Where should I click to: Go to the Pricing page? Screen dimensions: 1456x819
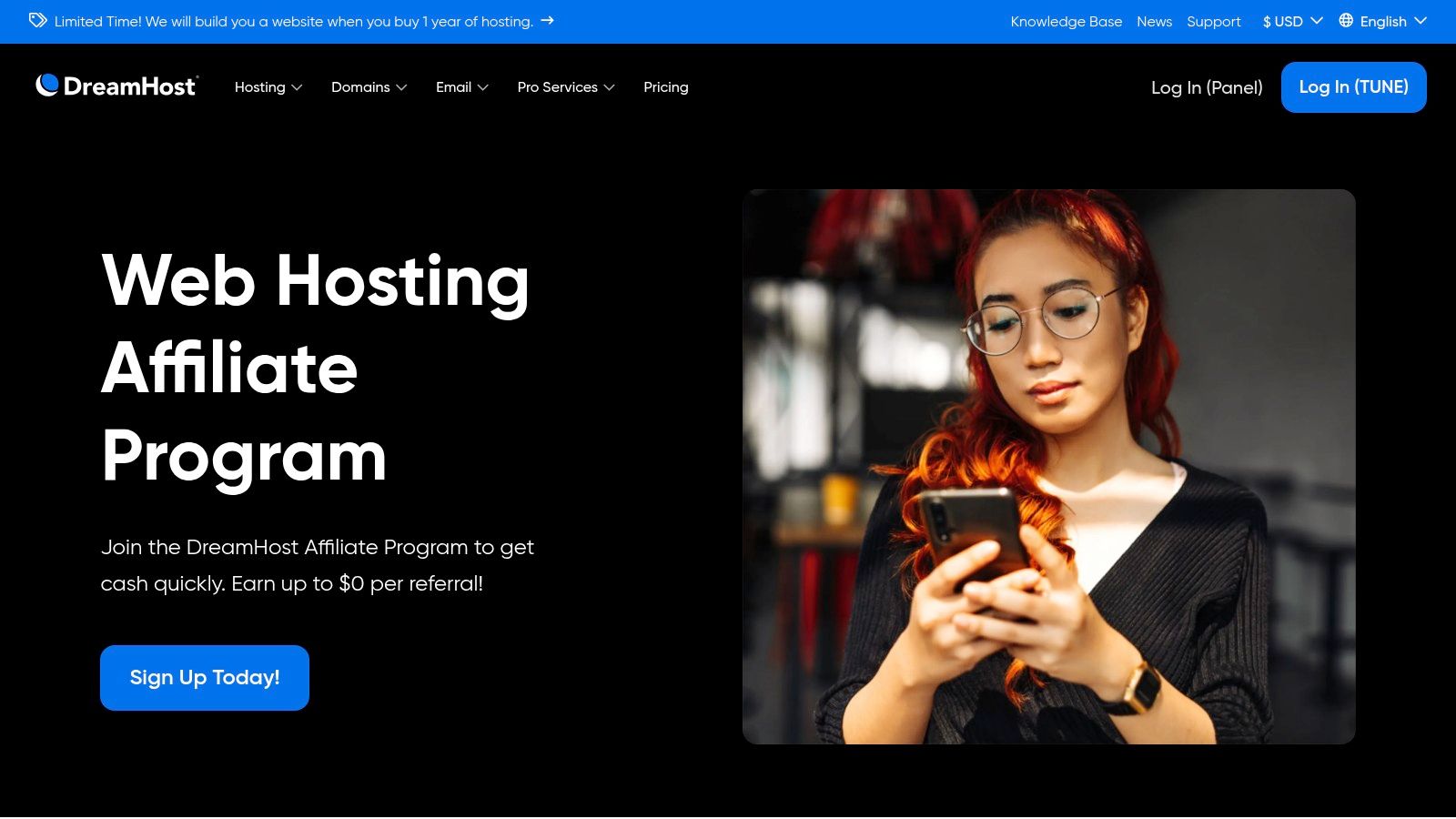click(x=666, y=87)
